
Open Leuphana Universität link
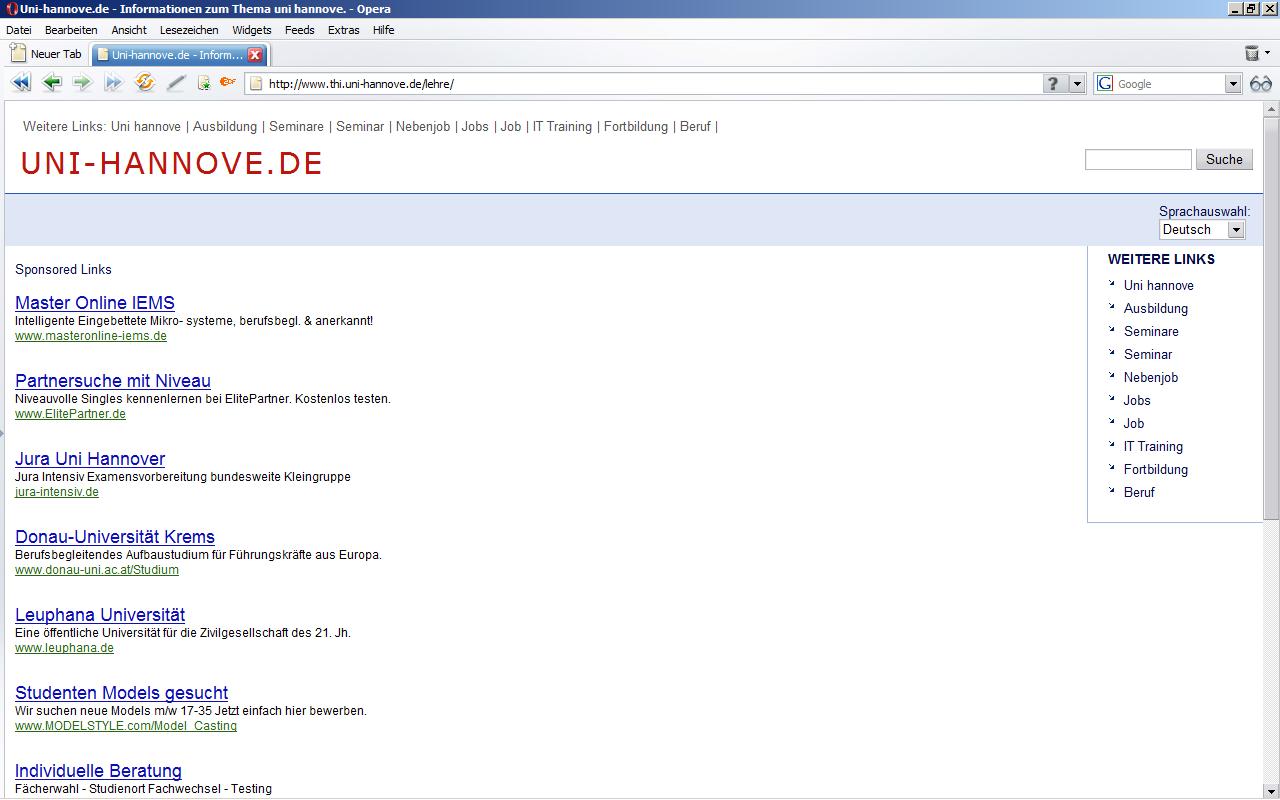(x=100, y=615)
